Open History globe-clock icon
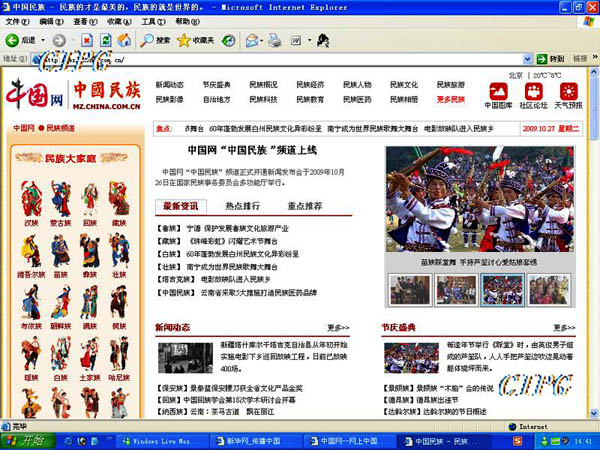 point(228,40)
